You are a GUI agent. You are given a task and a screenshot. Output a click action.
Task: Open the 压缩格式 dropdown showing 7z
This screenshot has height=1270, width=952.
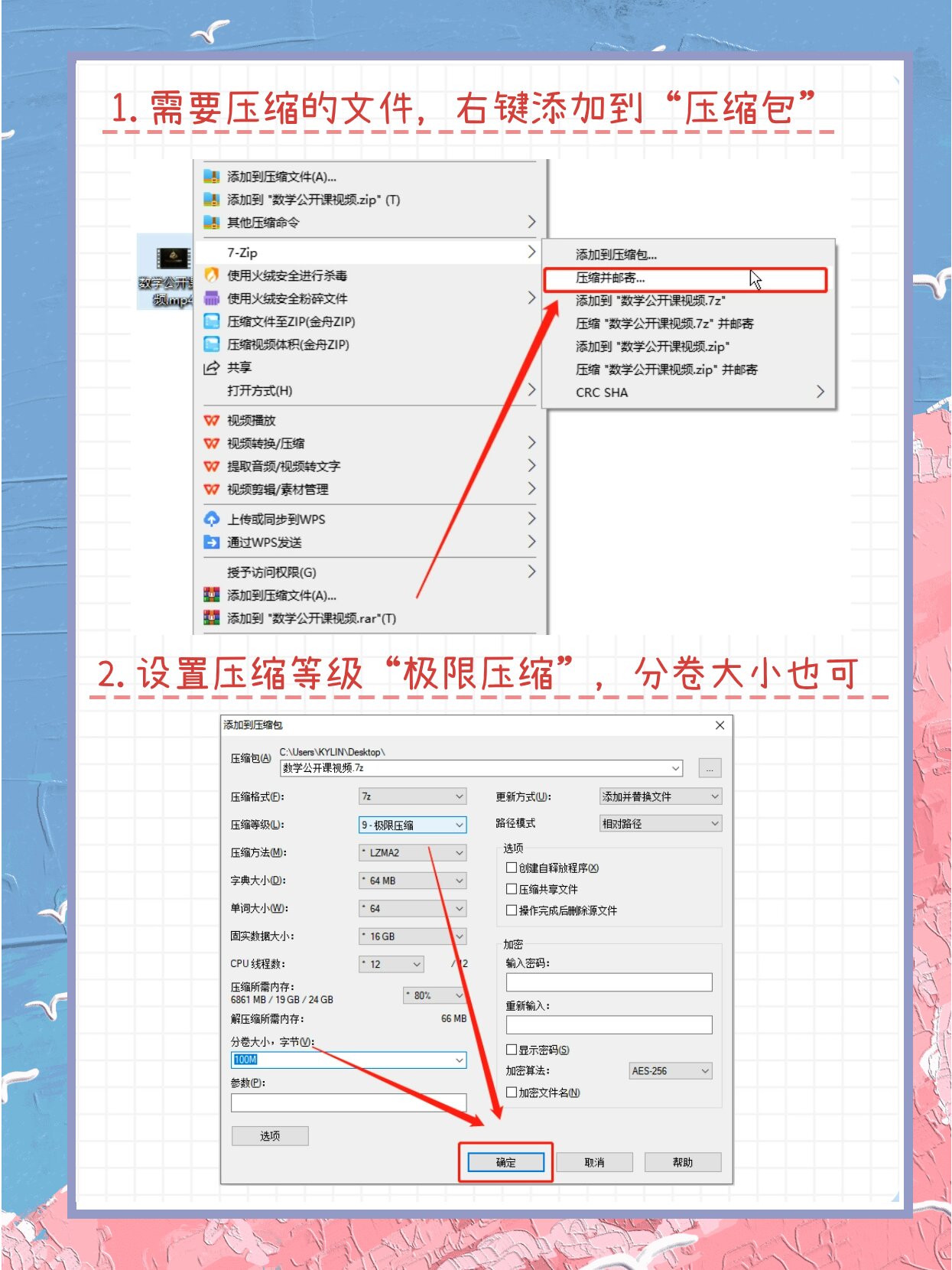(x=412, y=796)
